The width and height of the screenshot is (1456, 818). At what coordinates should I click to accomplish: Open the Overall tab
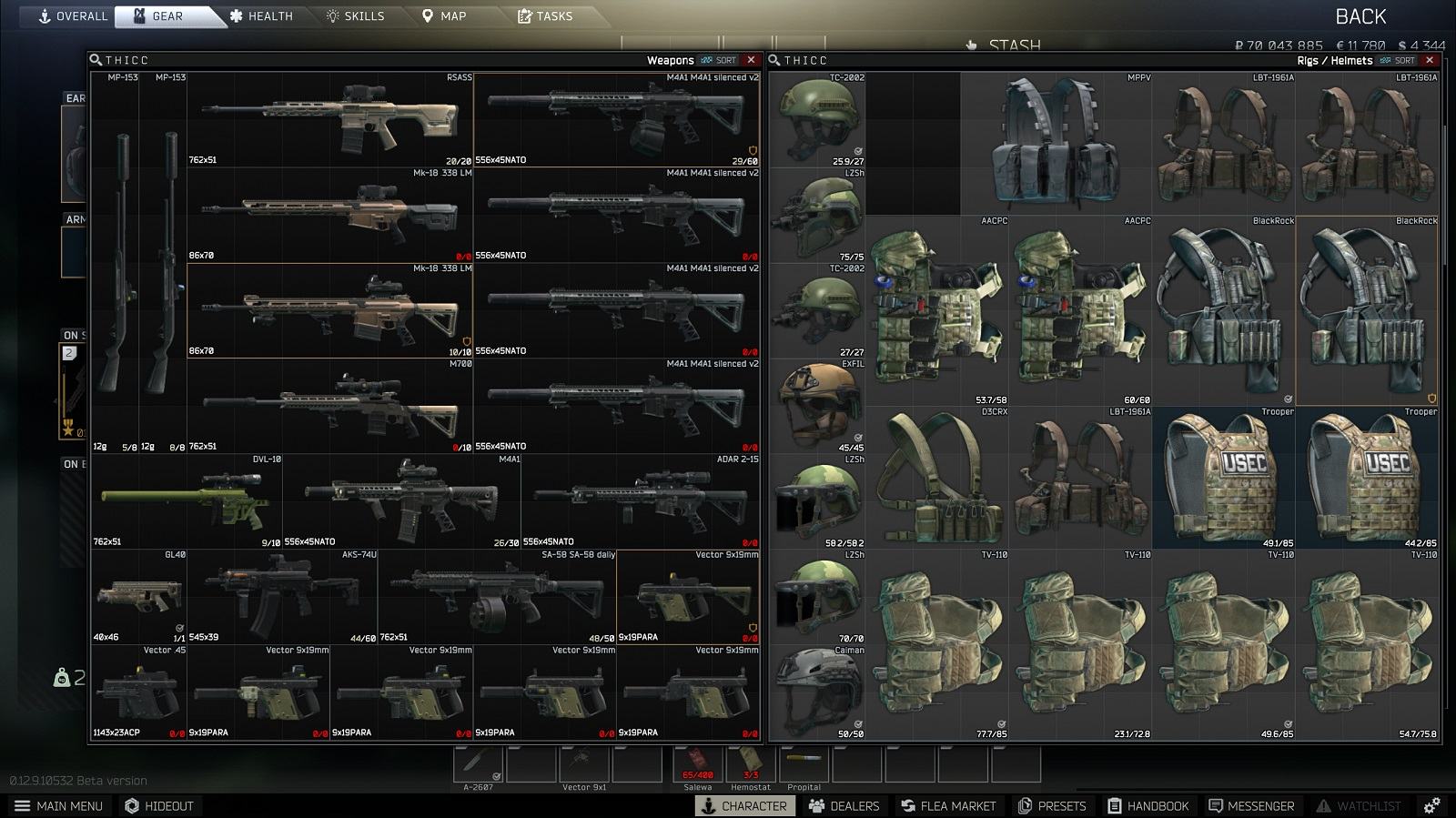pyautogui.click(x=73, y=16)
